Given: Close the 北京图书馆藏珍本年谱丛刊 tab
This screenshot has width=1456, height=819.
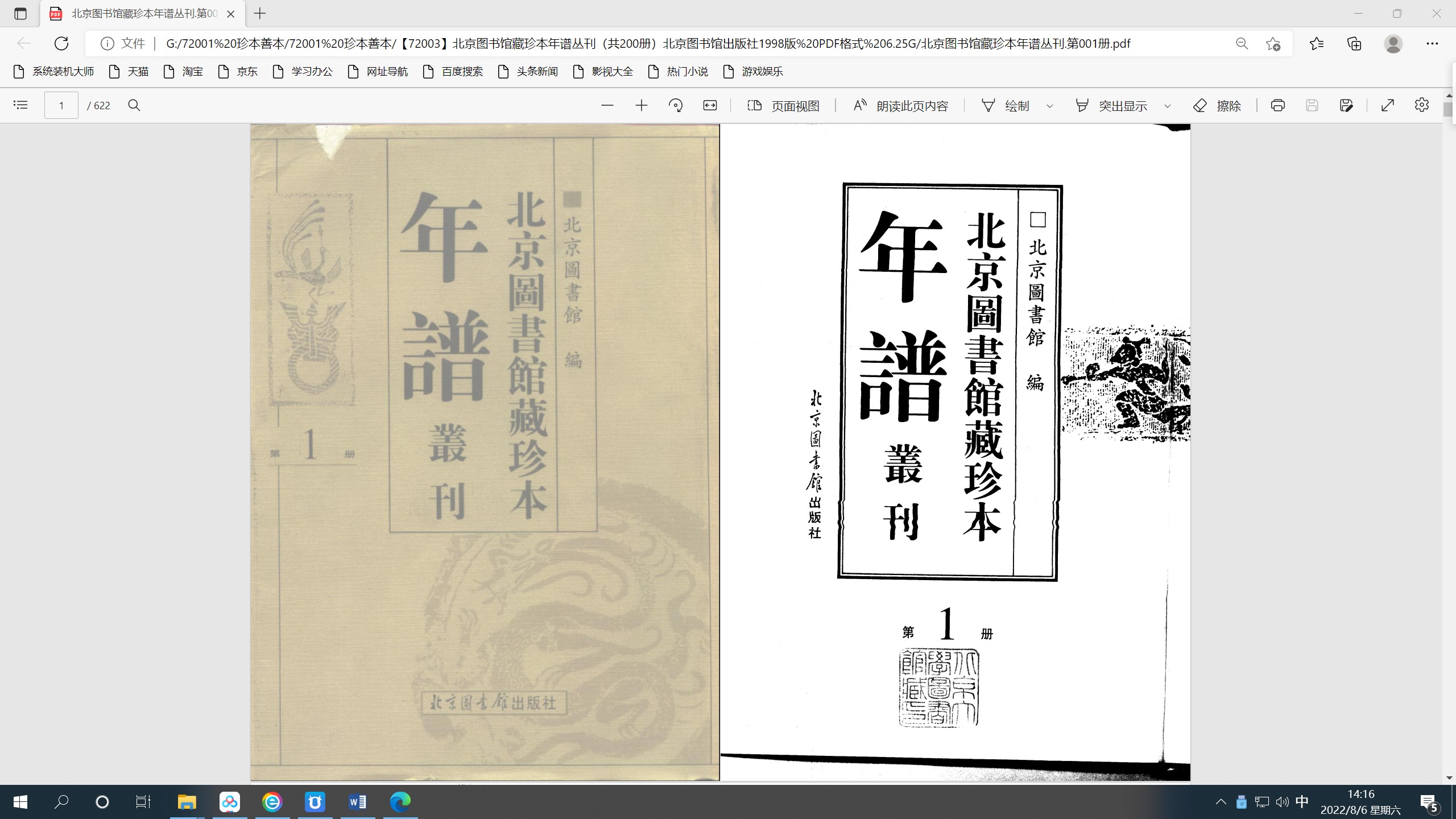Looking at the screenshot, I should coord(231,14).
